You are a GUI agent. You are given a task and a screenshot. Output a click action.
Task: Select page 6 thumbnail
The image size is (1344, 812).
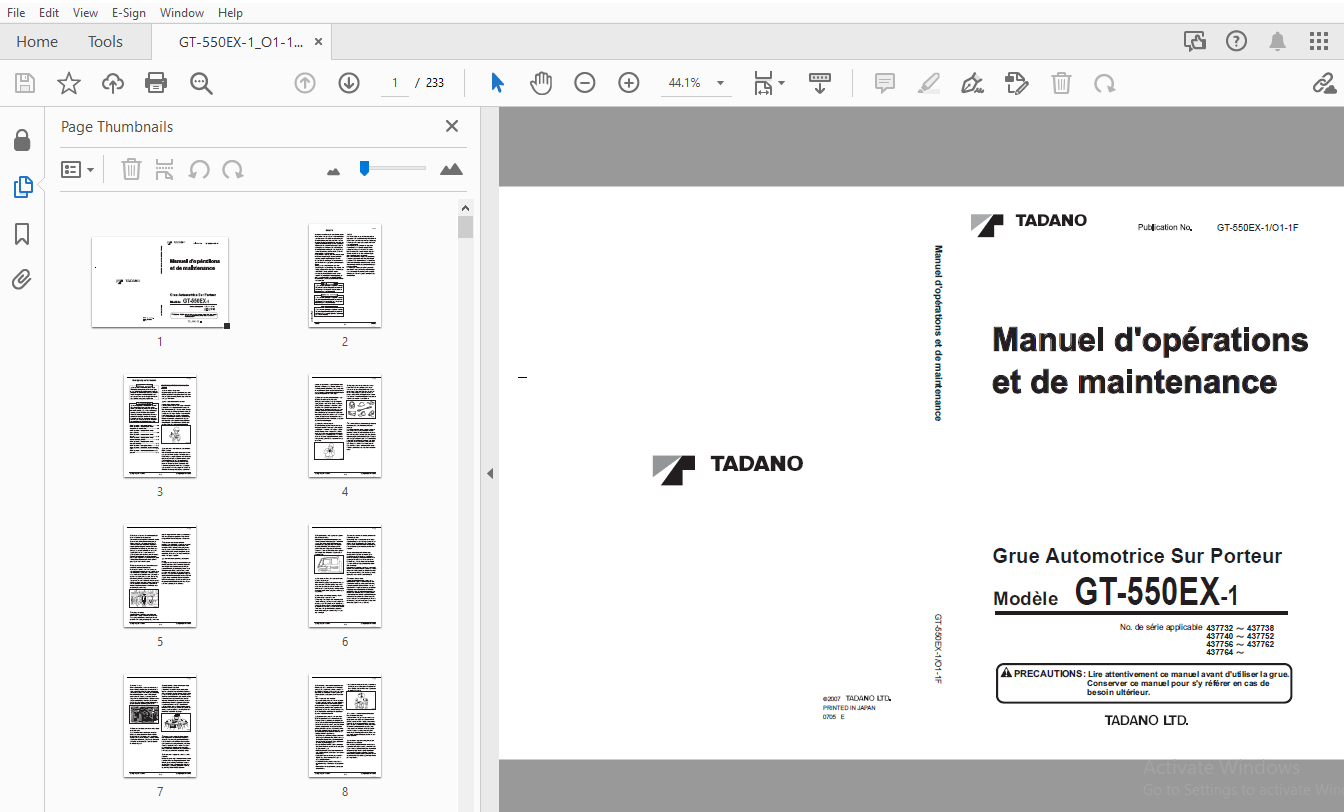345,577
